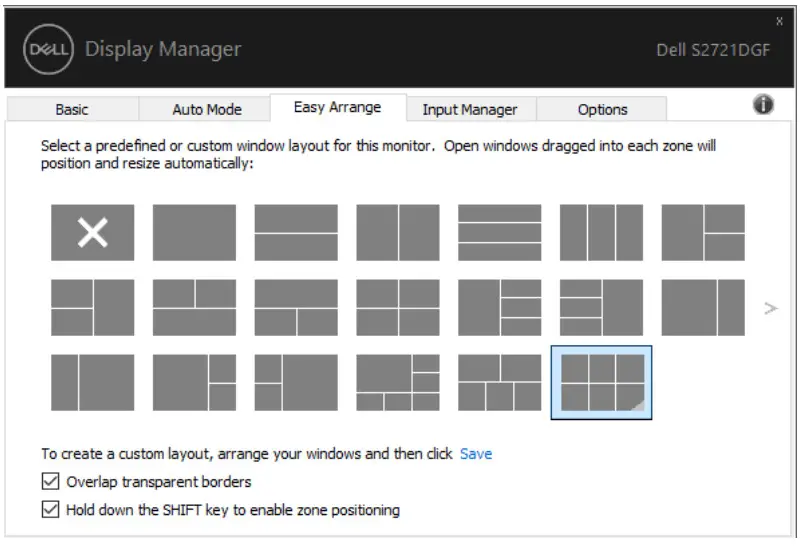Open the Auto Mode tab
803x548 pixels.
(207, 109)
